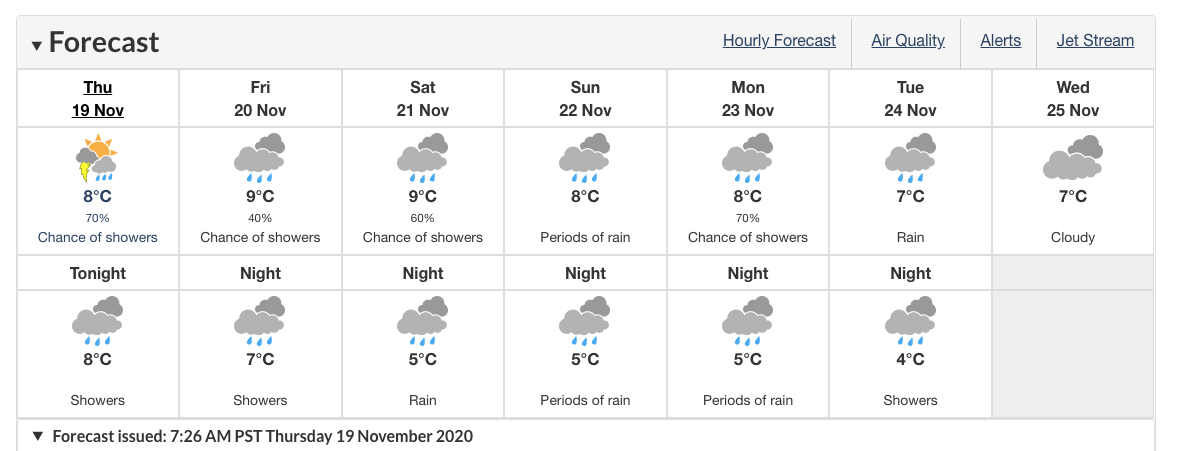
Task: Click the Forecast heading title
Action: 104,42
